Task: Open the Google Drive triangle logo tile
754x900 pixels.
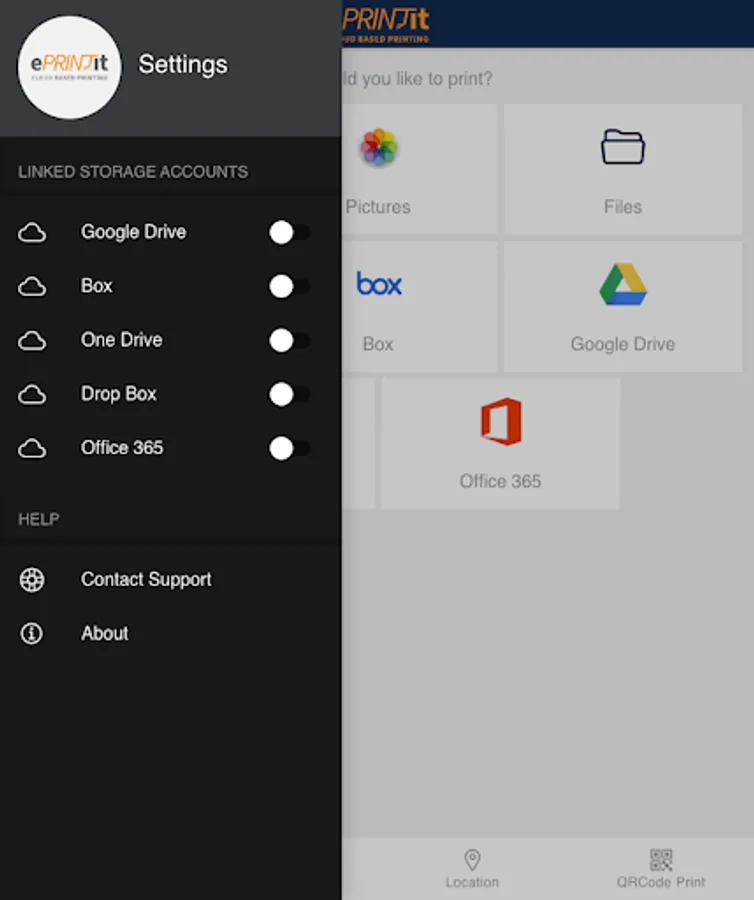Action: pyautogui.click(x=623, y=285)
